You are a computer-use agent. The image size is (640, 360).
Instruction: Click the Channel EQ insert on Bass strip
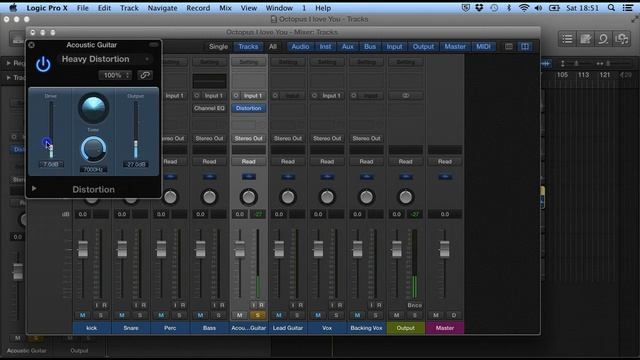tap(209, 108)
